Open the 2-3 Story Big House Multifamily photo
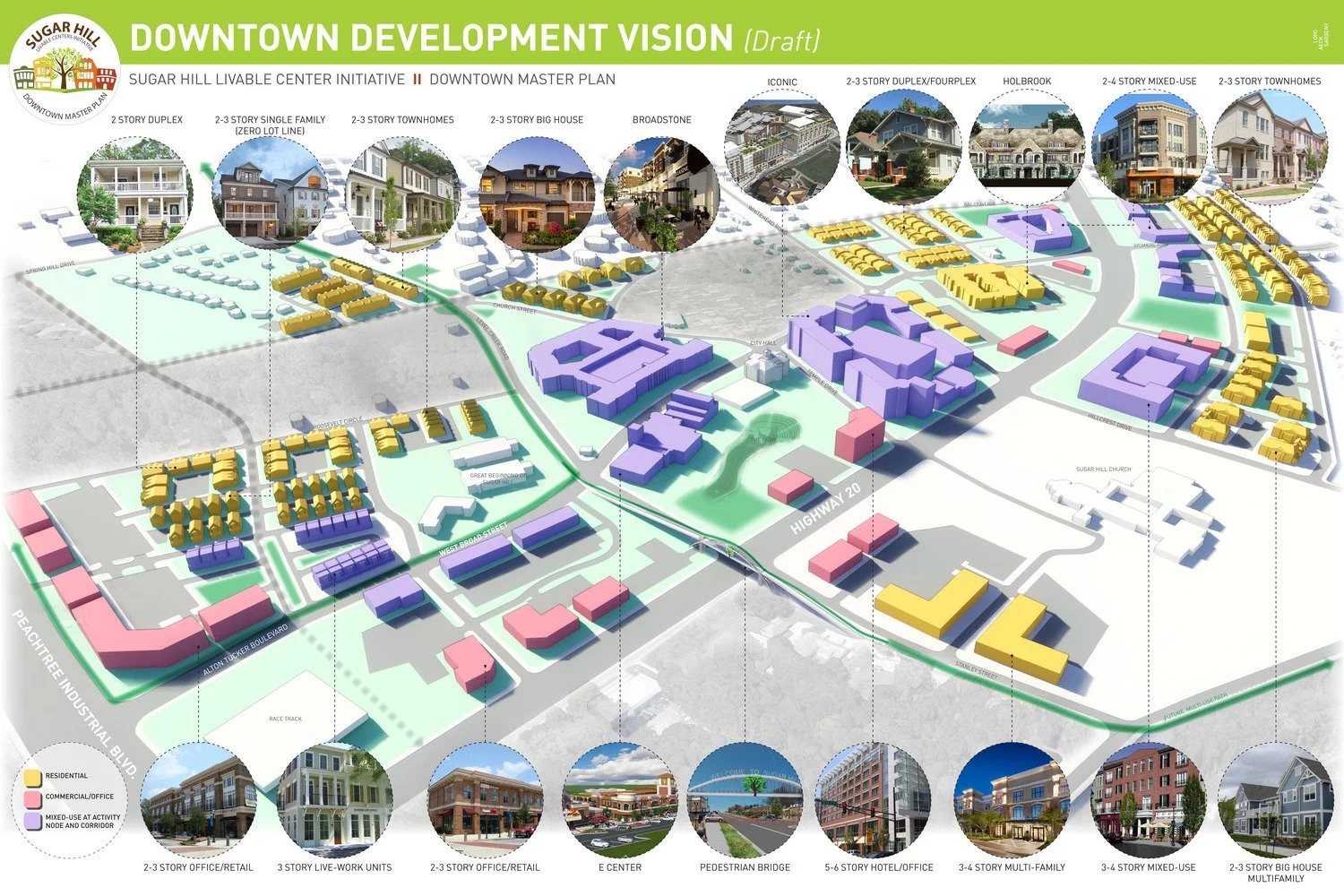Image resolution: width=1344 pixels, height=896 pixels. (1275, 800)
